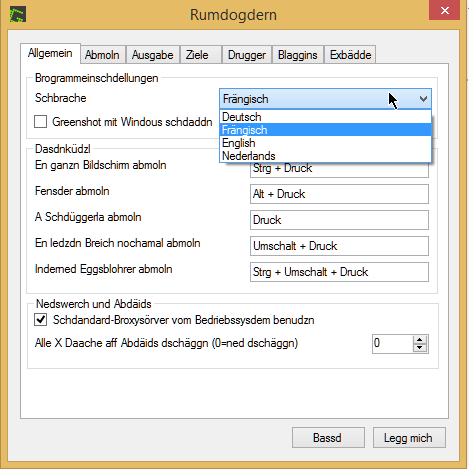Collapse the Schbrache language dropdown arrow

coord(423,99)
